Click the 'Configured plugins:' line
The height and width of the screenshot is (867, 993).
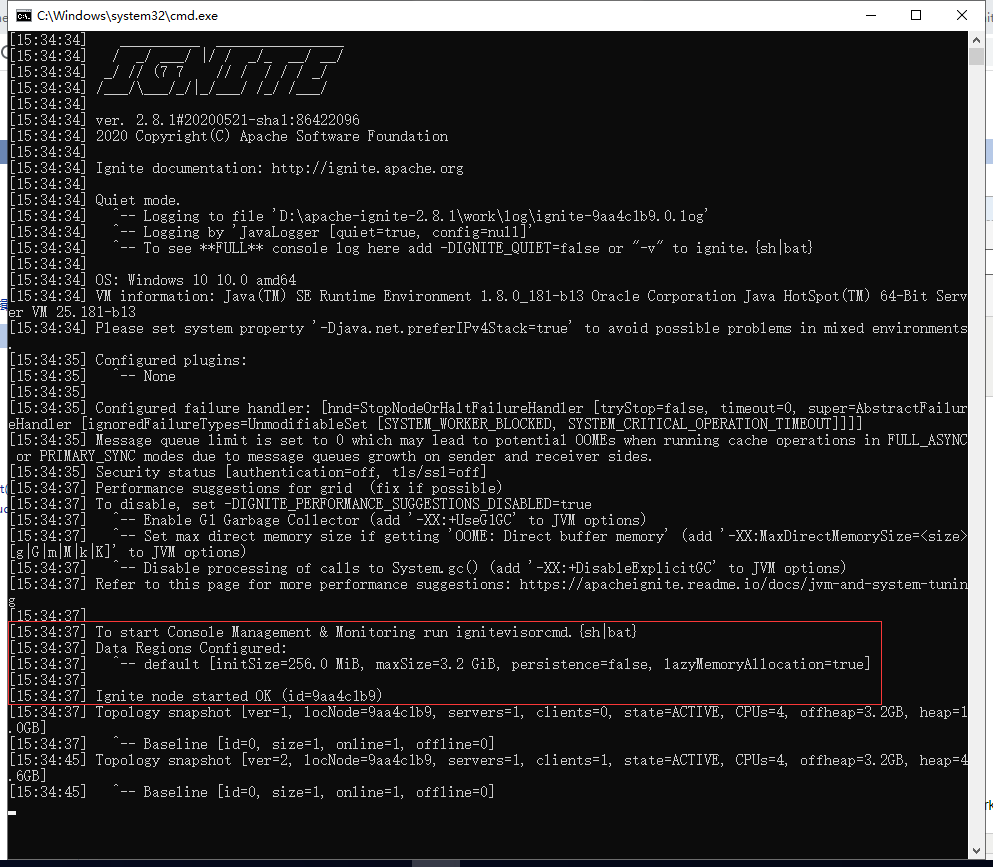click(x=171, y=360)
